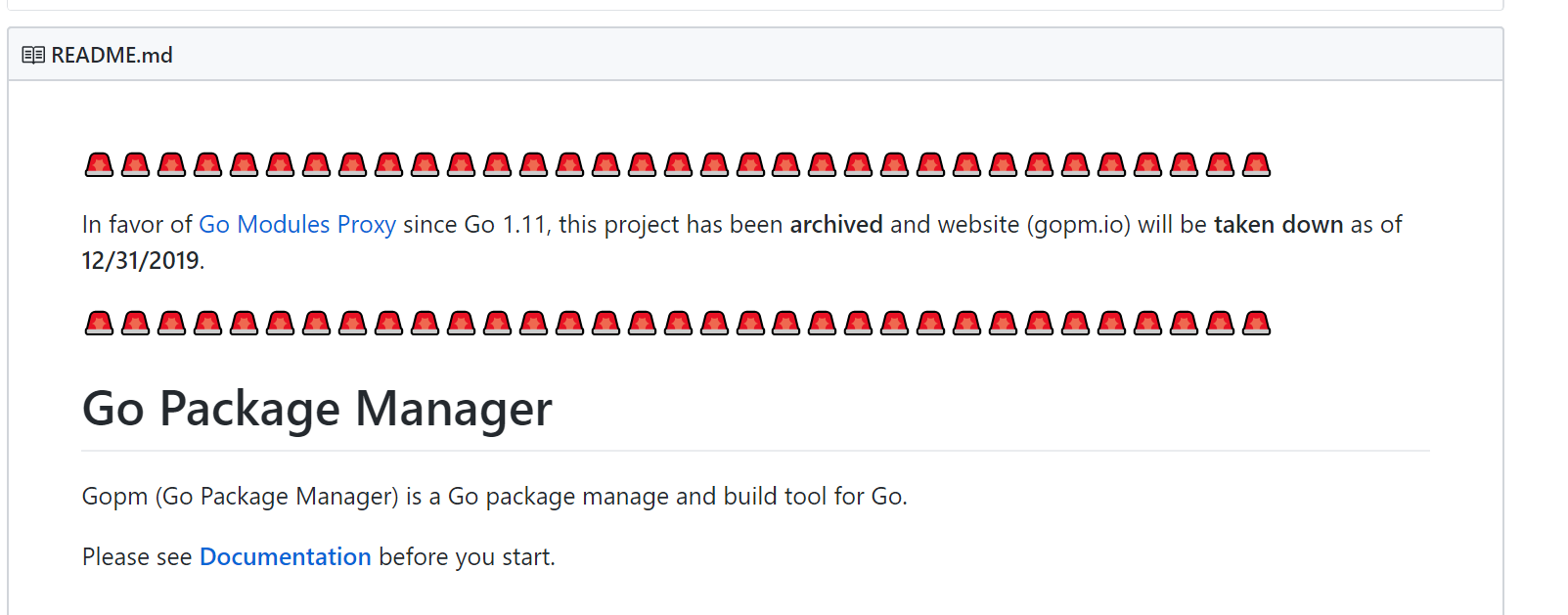The image size is (1568, 615).
Task: Click the last siren emoji in top row
Action: point(1256,164)
